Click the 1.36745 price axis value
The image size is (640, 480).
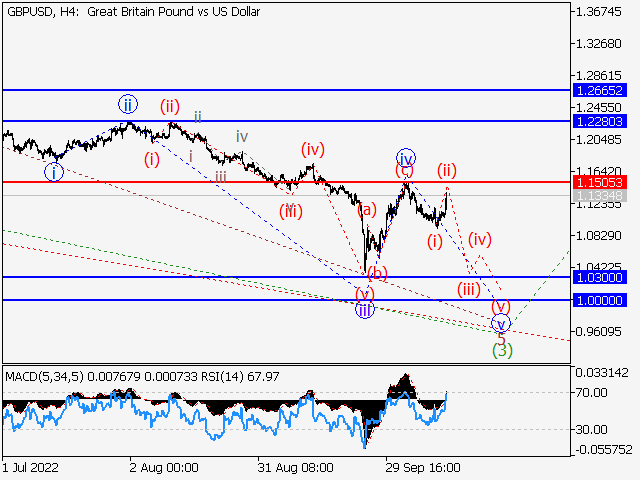[x=598, y=11]
